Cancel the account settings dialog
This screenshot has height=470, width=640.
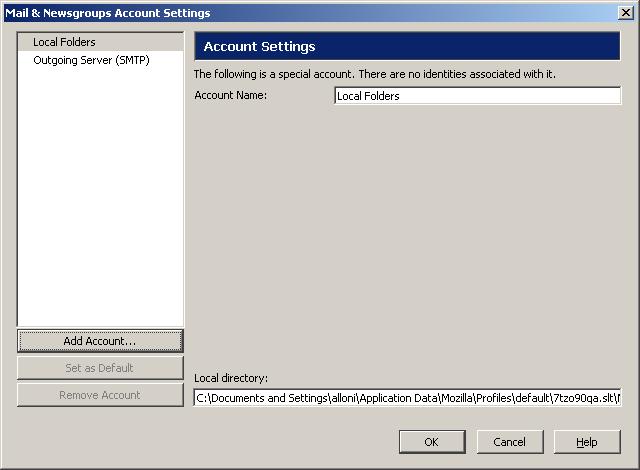coord(509,442)
